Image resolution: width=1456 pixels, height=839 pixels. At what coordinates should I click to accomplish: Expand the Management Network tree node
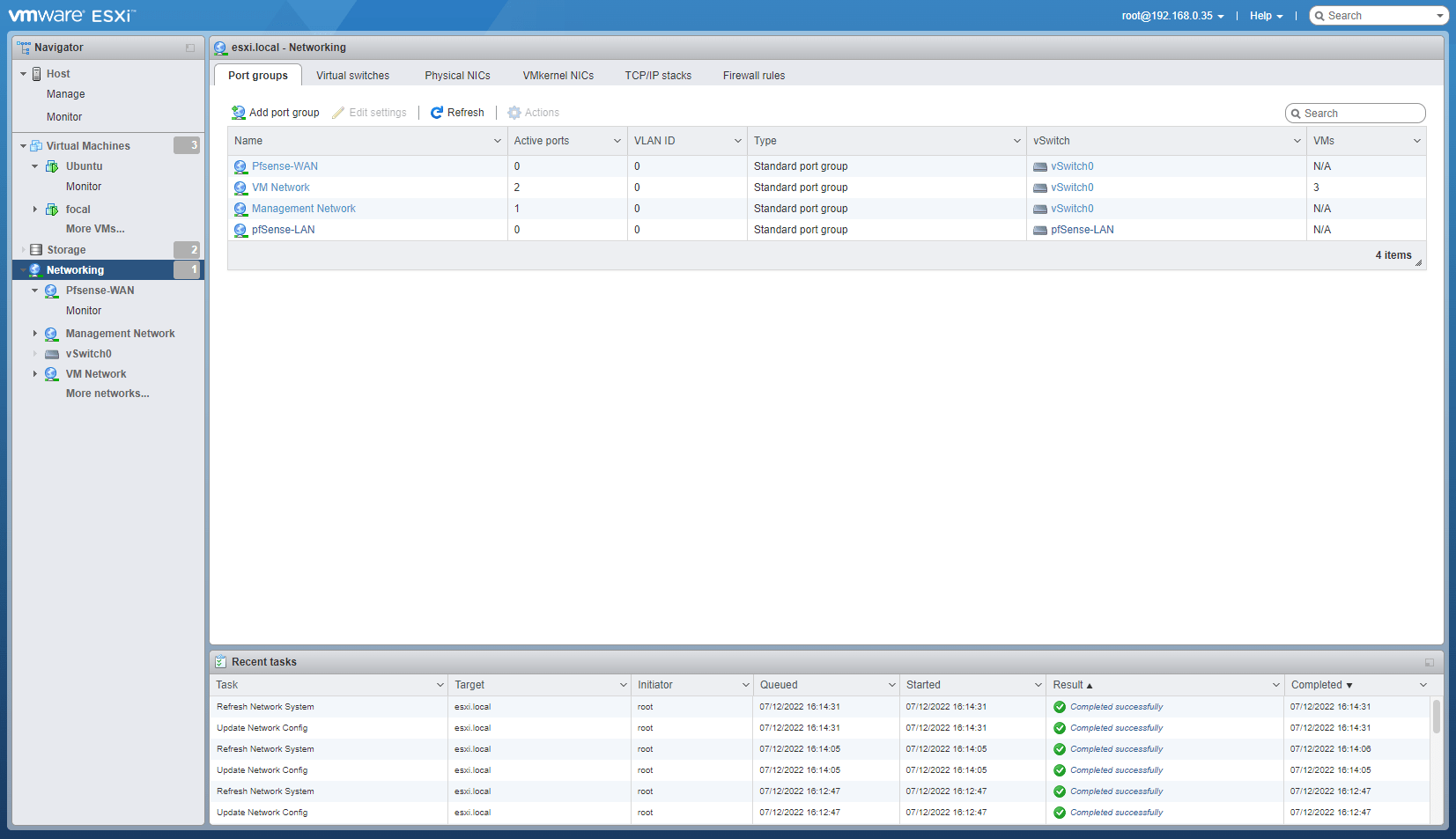point(35,334)
